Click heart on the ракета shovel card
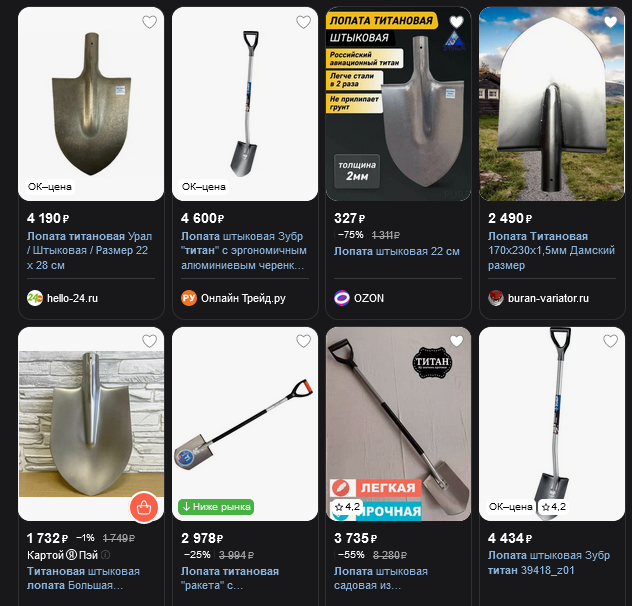 pos(304,341)
